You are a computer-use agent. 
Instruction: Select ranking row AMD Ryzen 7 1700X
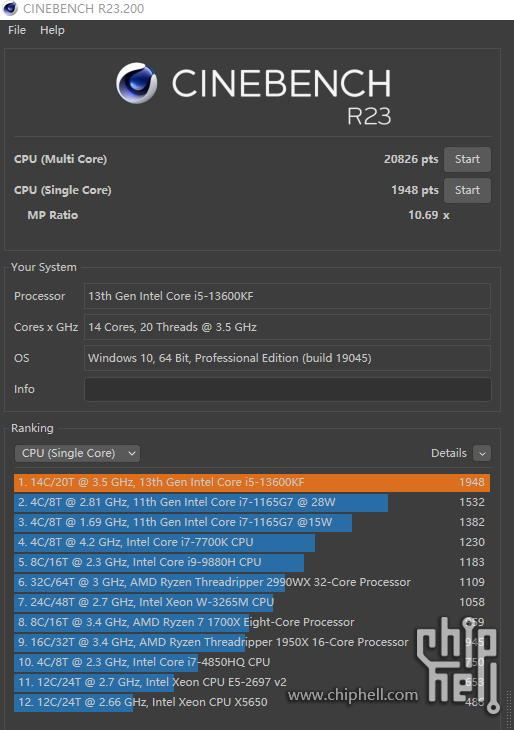pos(252,622)
